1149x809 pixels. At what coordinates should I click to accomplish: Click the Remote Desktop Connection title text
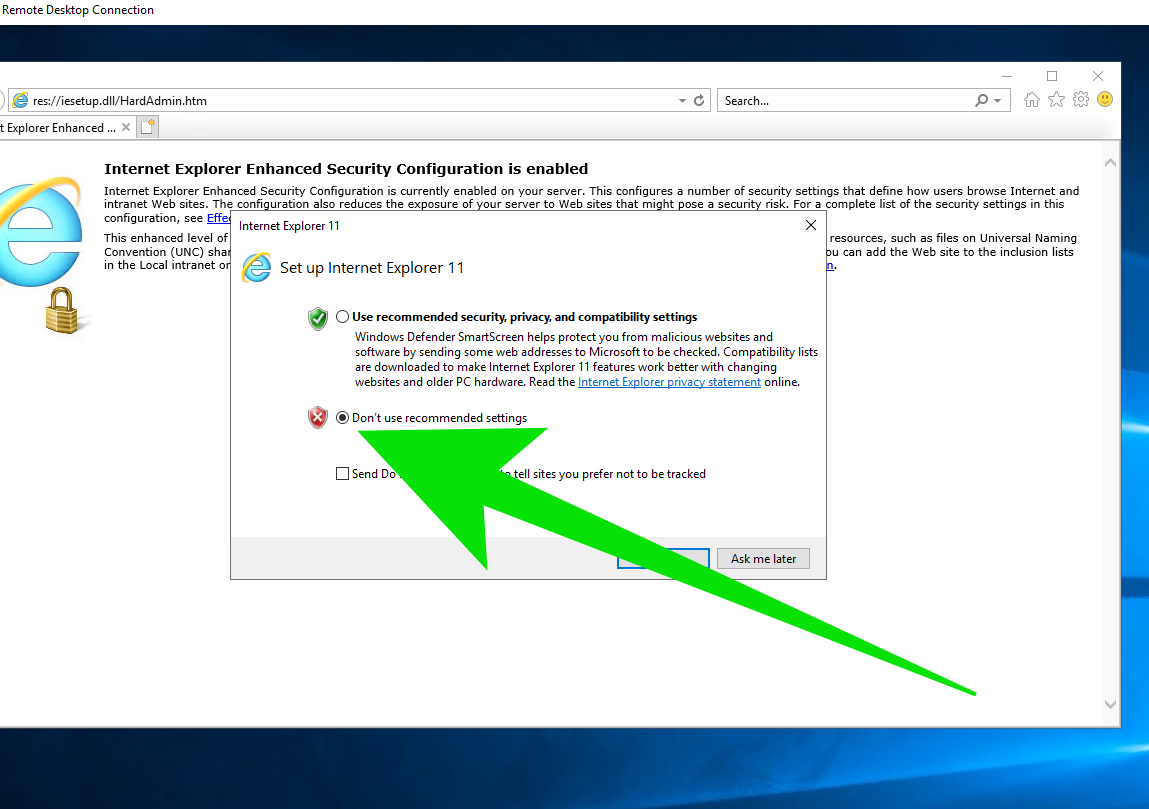(78, 10)
